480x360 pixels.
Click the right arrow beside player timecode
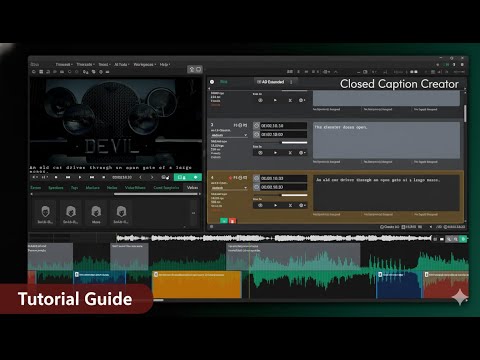[x=152, y=177]
